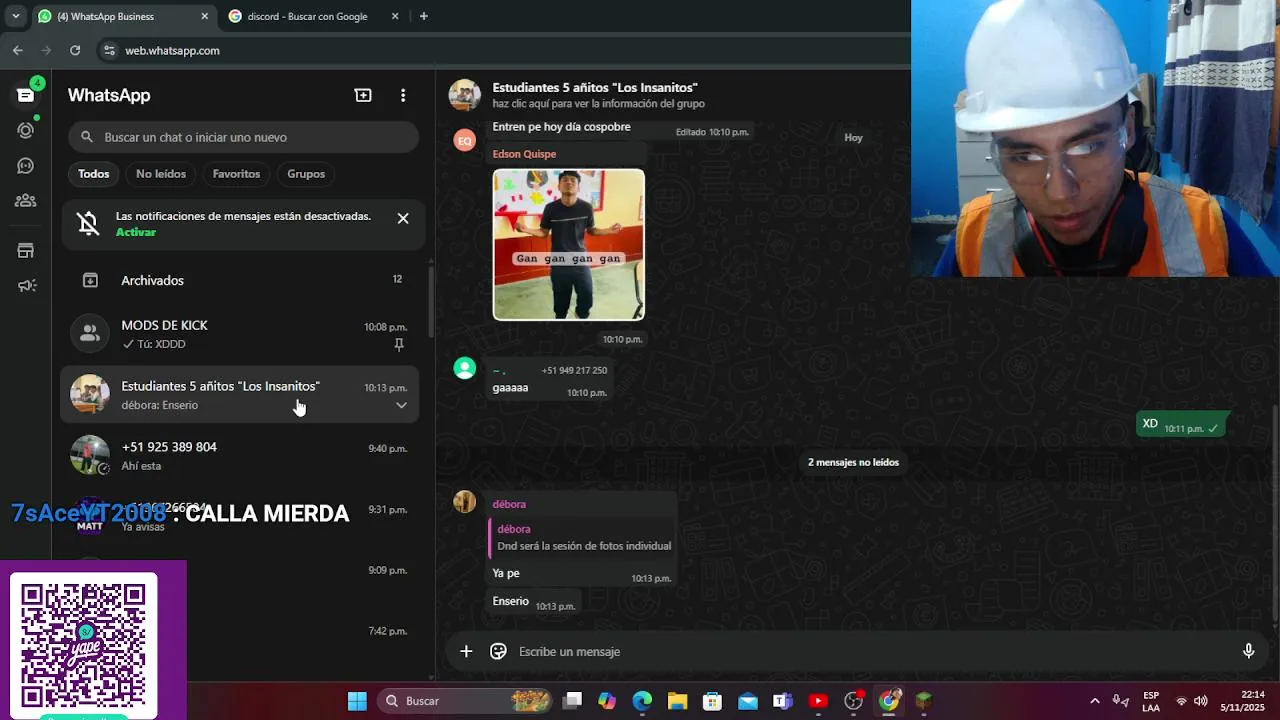Screen dimensions: 1280x720
Task: Click the +51 949 217 250 number
Action: [574, 370]
